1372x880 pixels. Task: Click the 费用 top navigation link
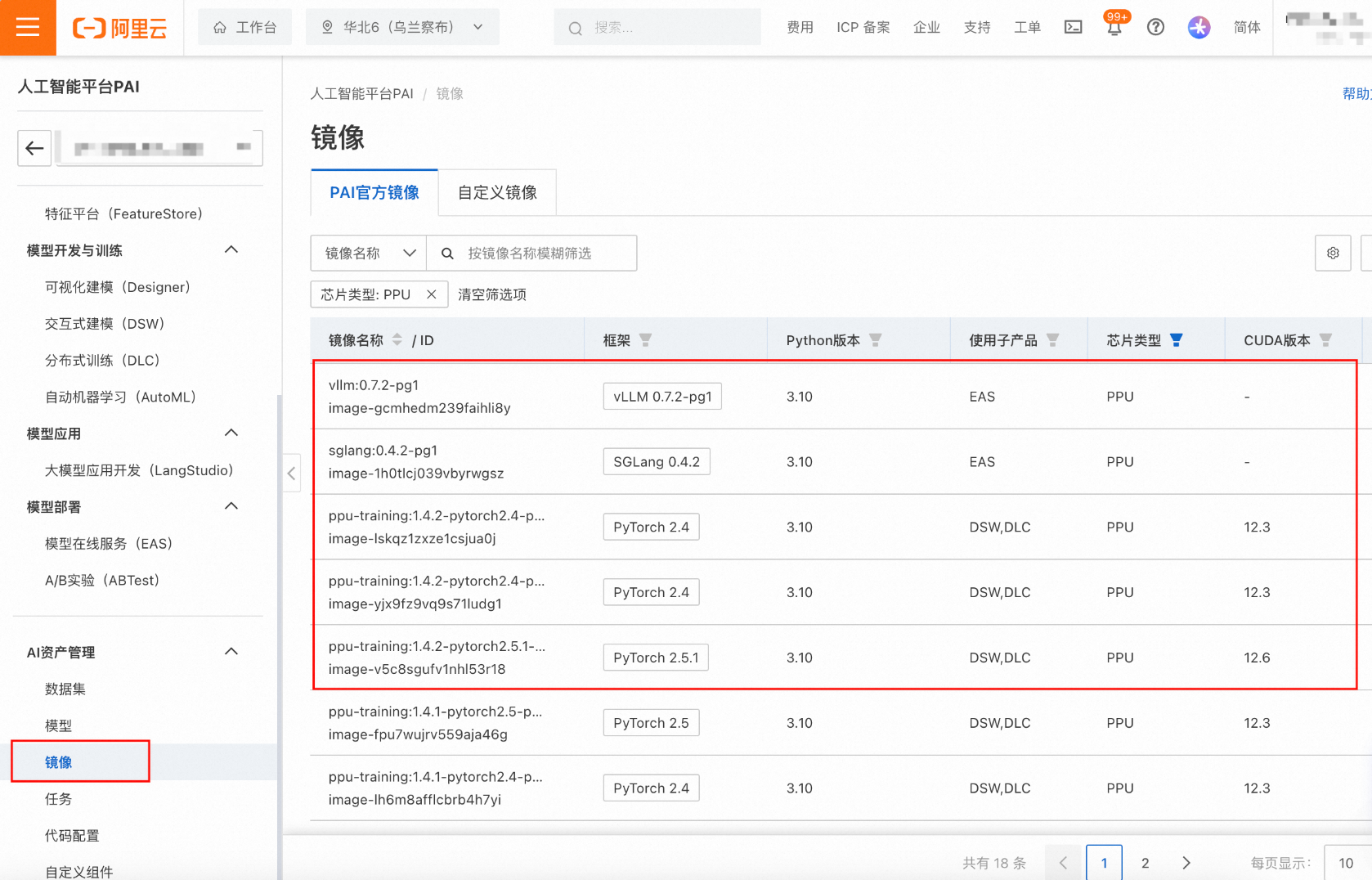point(800,27)
